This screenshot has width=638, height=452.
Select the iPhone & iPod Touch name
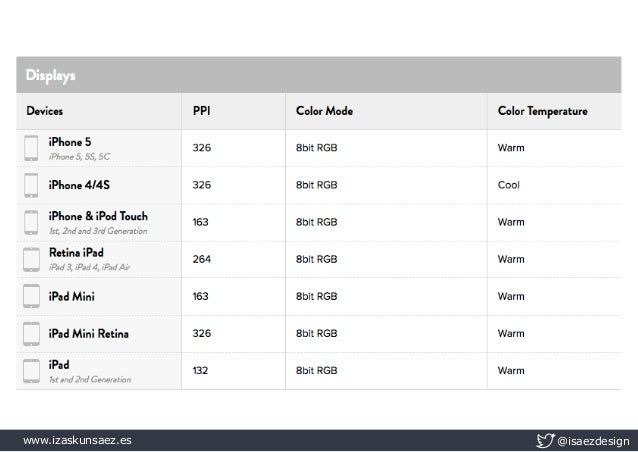[x=98, y=216]
